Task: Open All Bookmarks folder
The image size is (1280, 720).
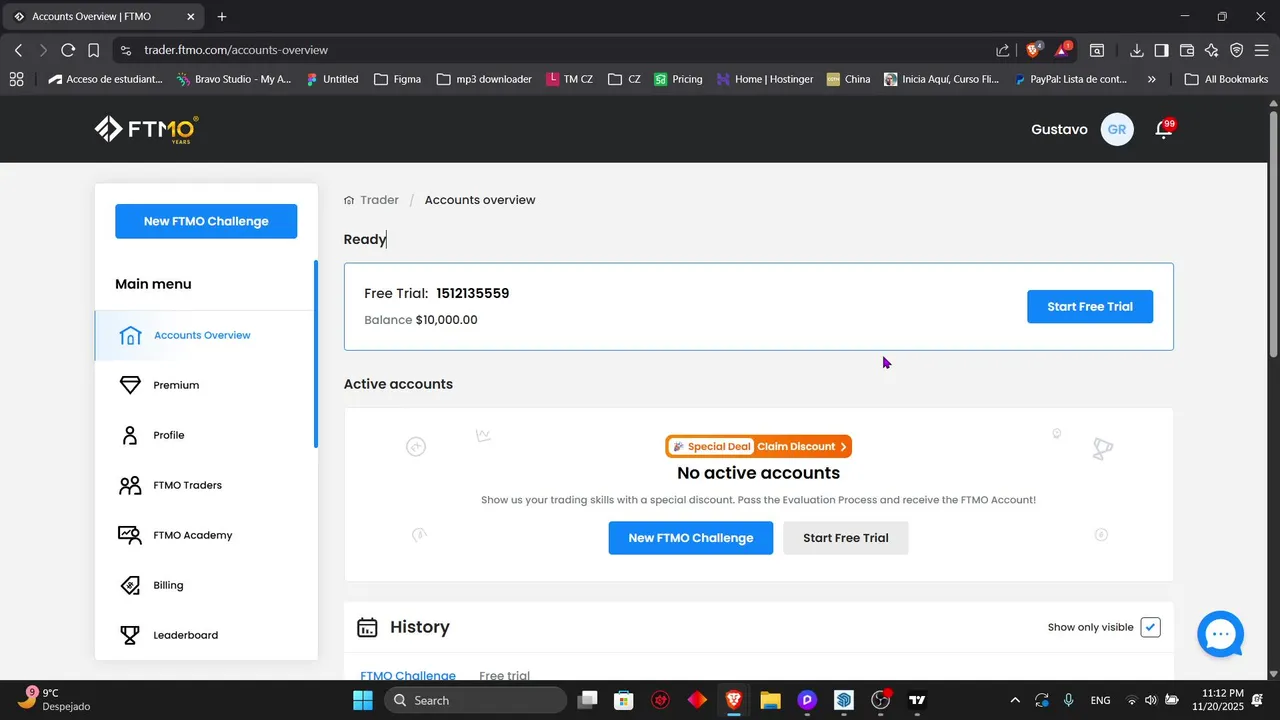Action: 1226,79
